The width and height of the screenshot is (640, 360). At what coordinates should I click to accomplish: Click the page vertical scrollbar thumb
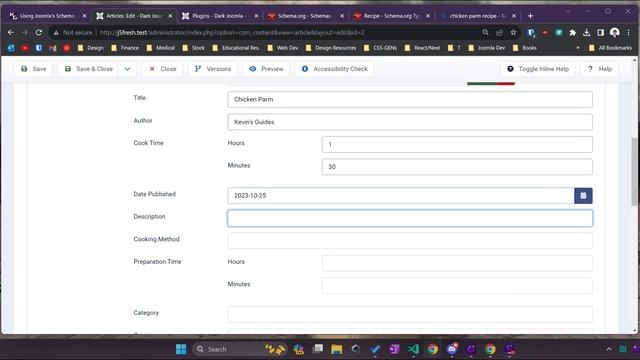634,171
